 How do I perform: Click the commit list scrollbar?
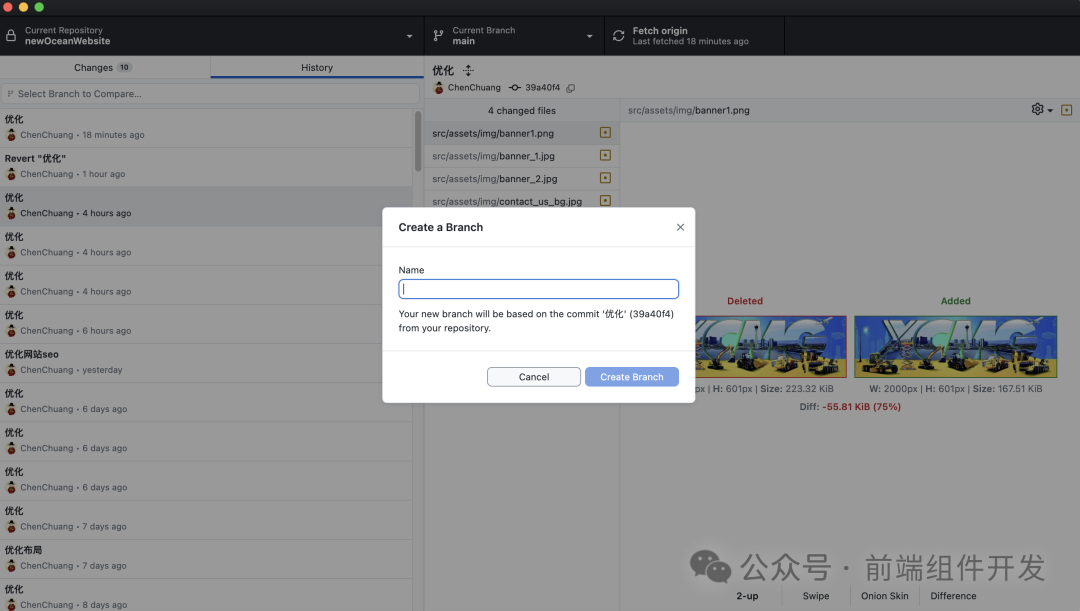(417, 141)
